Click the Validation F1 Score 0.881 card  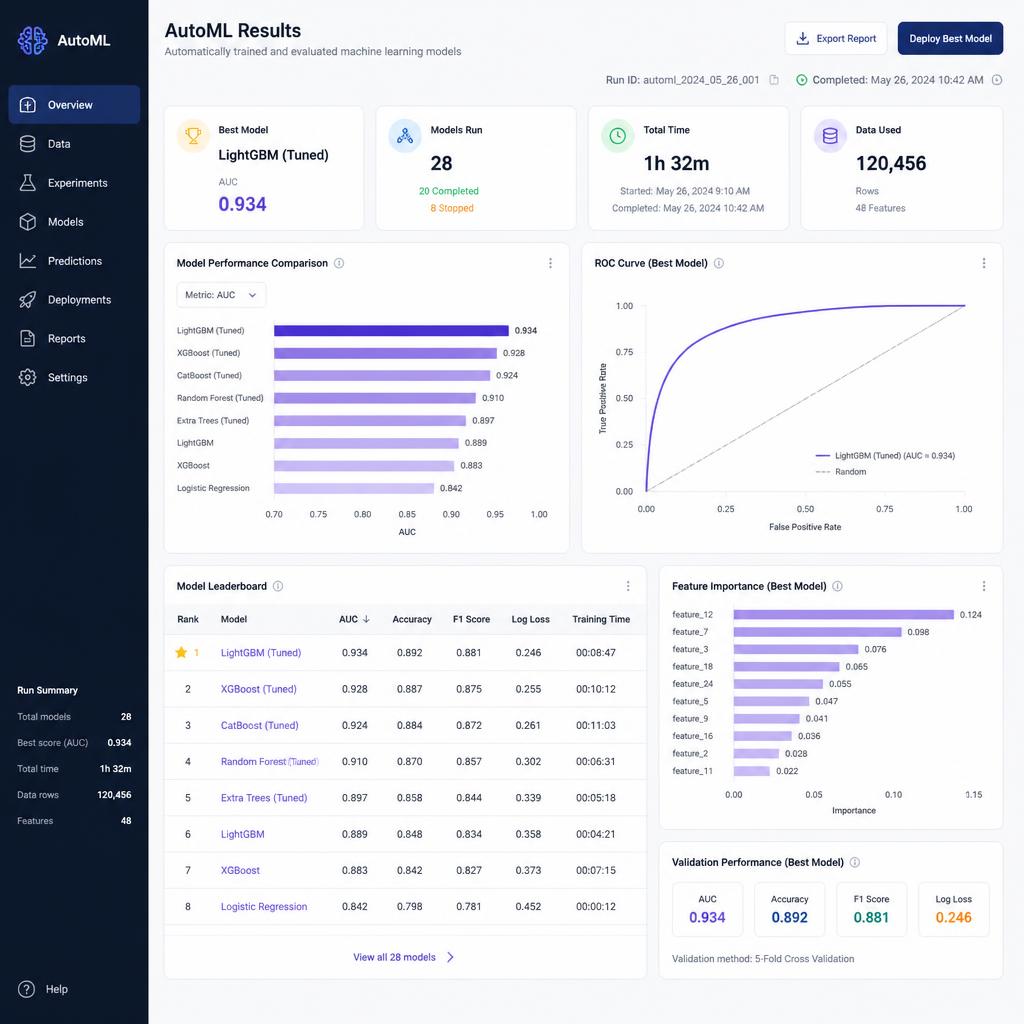(871, 909)
